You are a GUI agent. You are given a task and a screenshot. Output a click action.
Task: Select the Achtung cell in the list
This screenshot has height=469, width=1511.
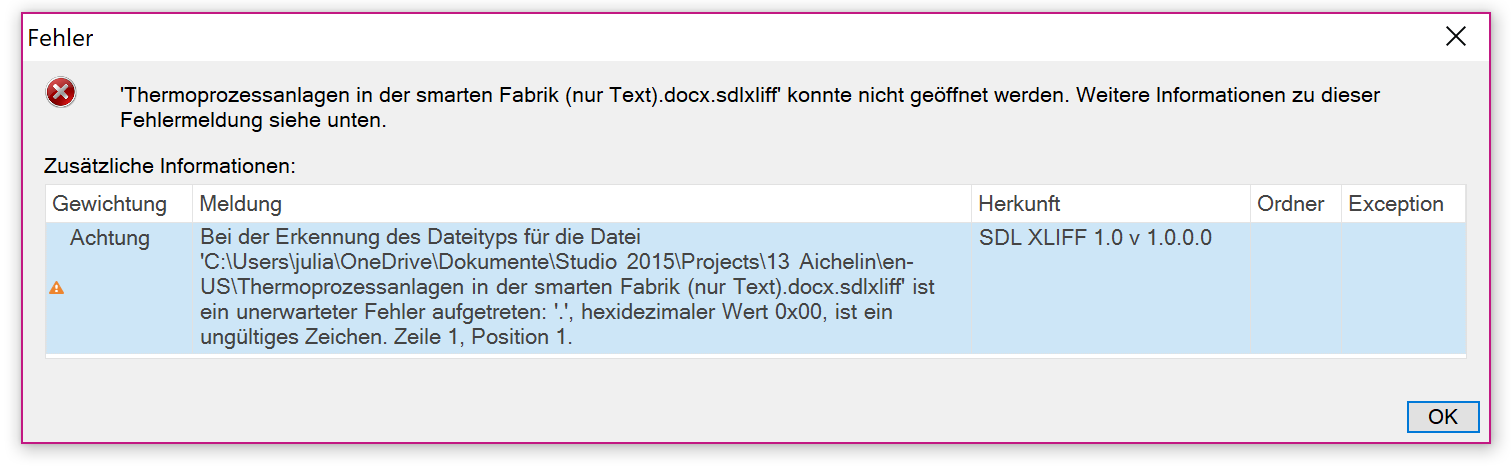click(x=110, y=238)
